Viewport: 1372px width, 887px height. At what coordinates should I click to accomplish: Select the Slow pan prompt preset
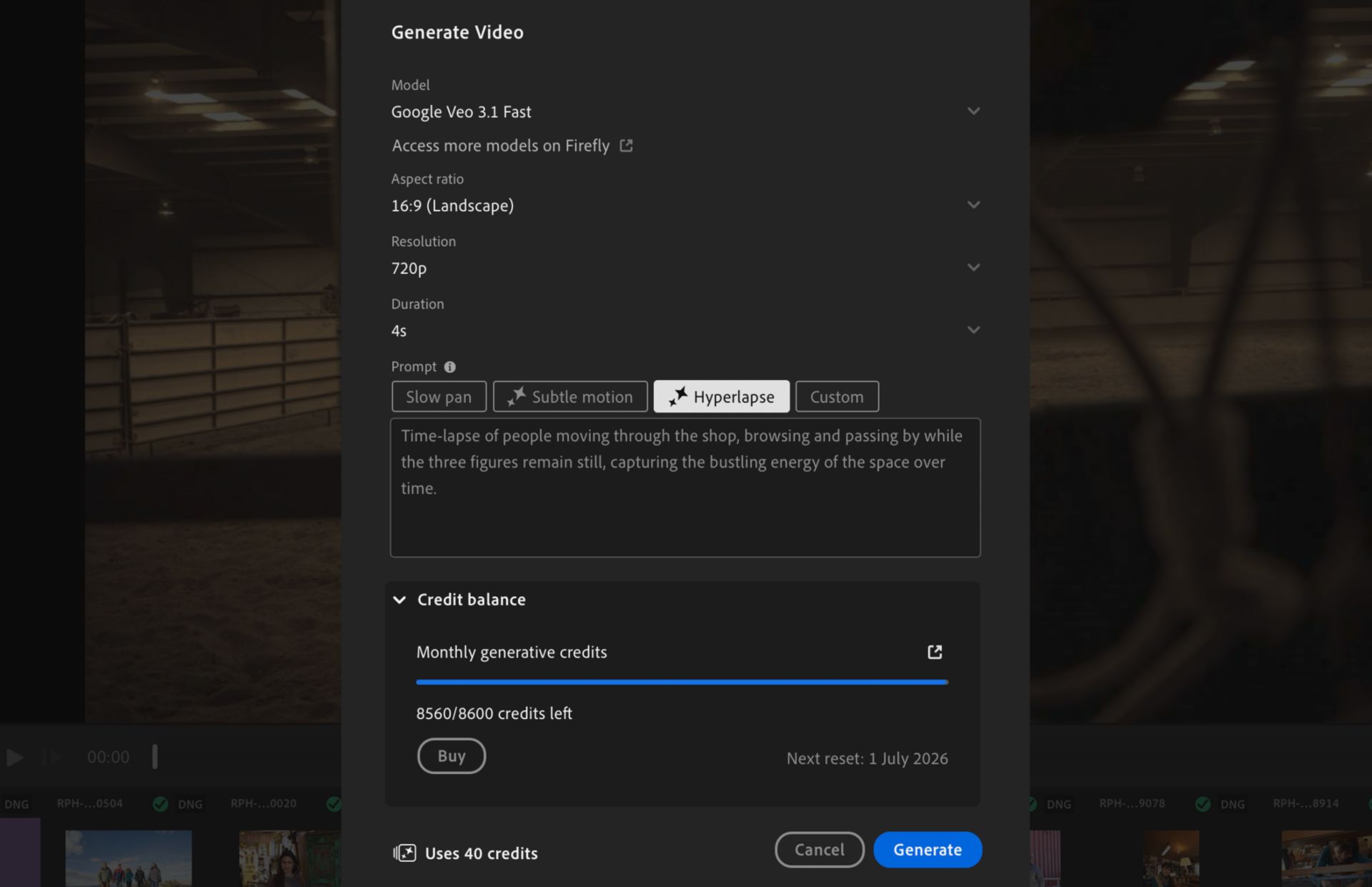click(x=439, y=397)
